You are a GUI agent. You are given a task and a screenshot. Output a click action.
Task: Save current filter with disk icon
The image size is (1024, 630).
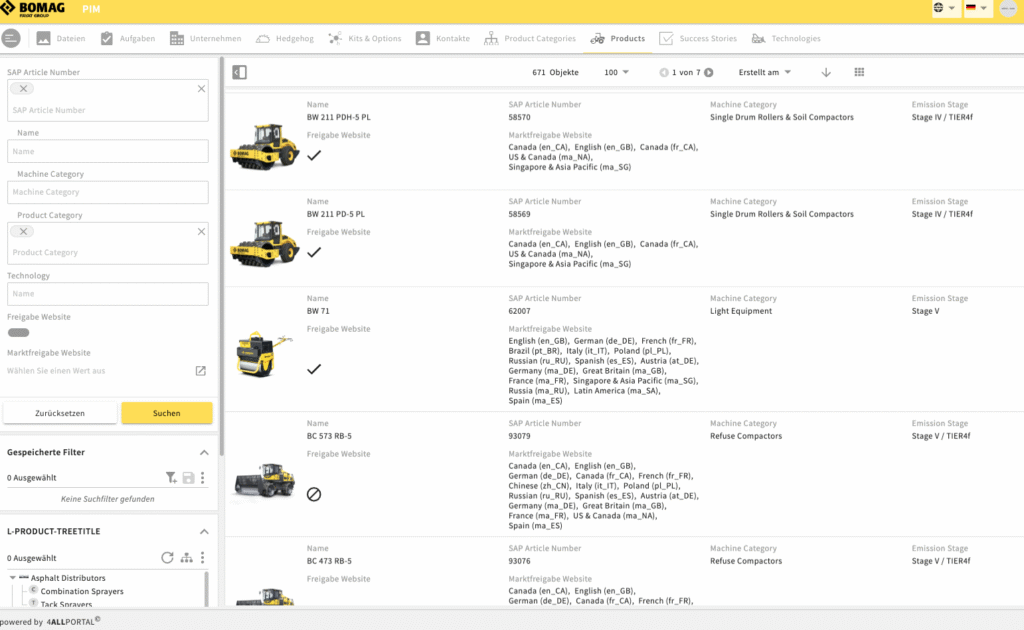pos(188,478)
